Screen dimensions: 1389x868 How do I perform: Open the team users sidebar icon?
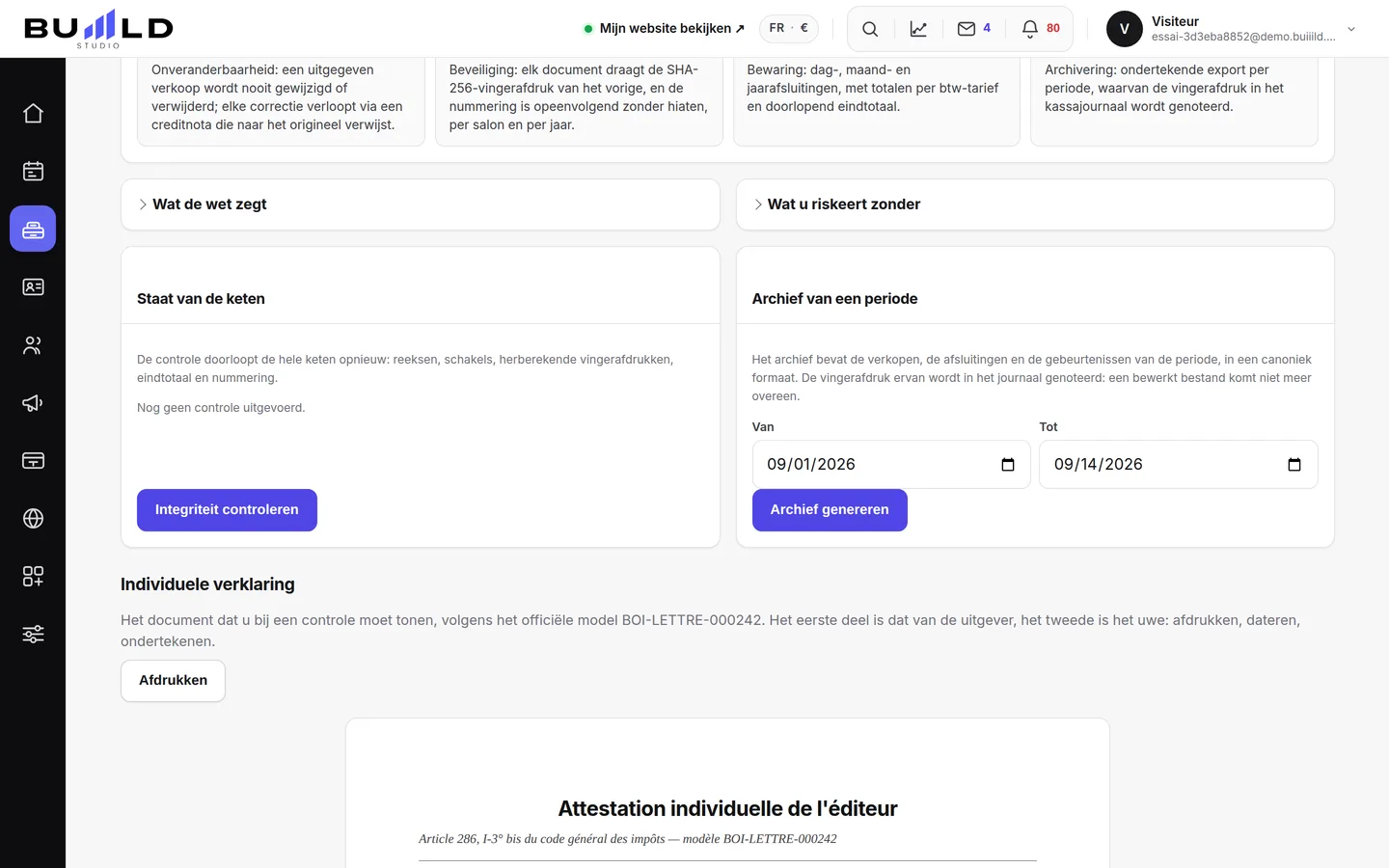pyautogui.click(x=33, y=345)
